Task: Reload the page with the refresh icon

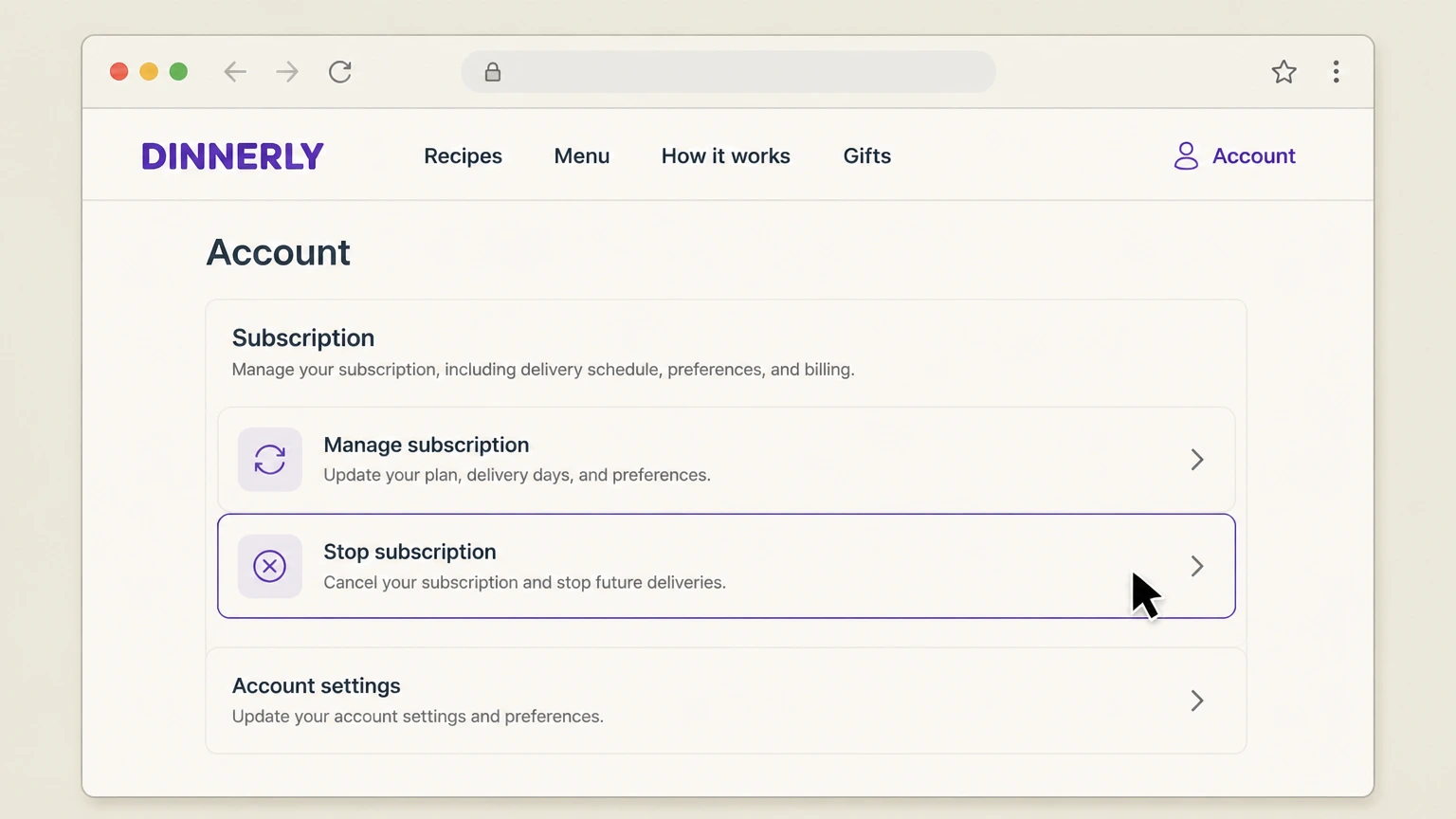Action: [x=340, y=72]
